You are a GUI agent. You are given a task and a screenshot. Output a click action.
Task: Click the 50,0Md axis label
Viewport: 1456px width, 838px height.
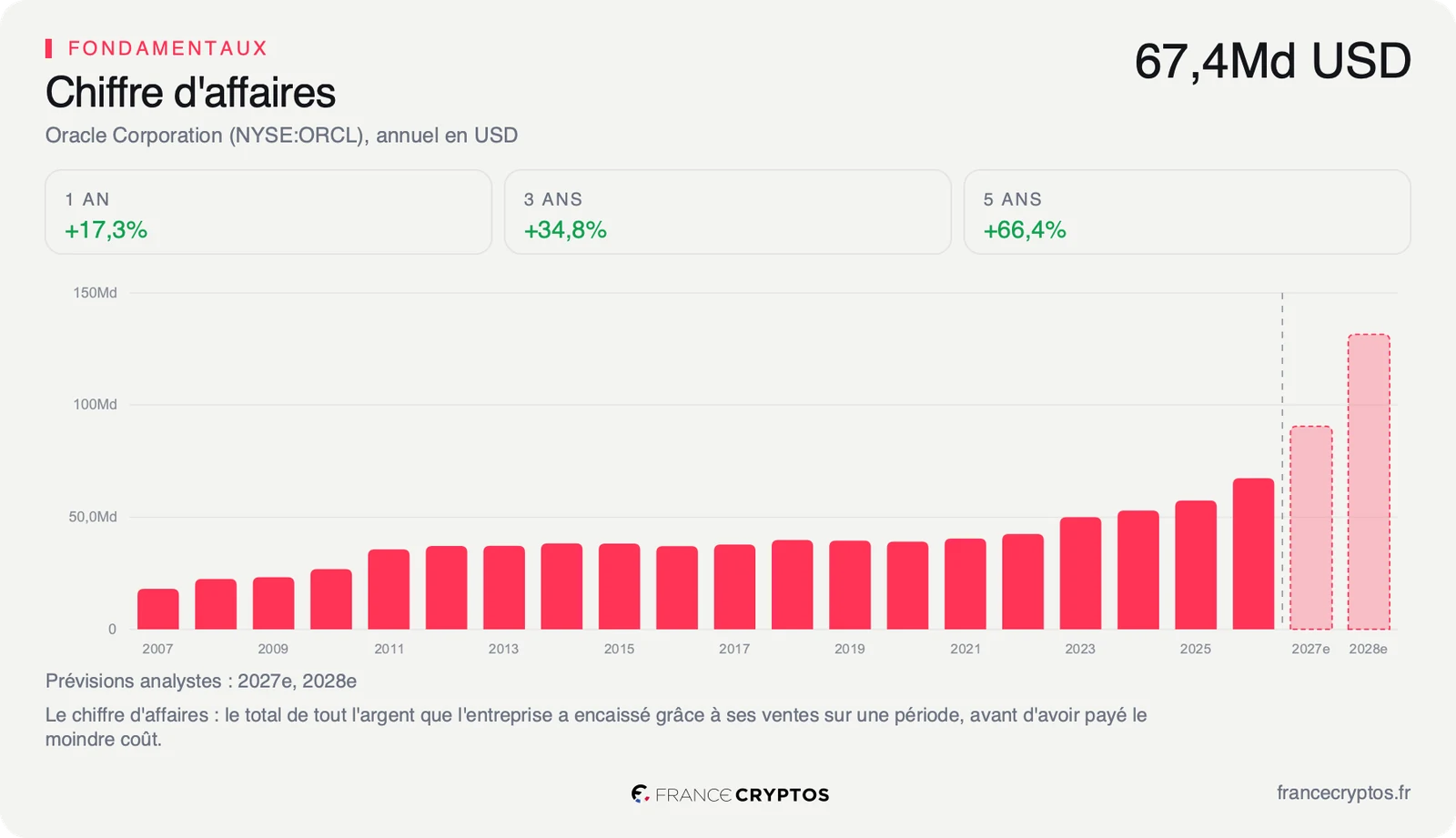93,517
